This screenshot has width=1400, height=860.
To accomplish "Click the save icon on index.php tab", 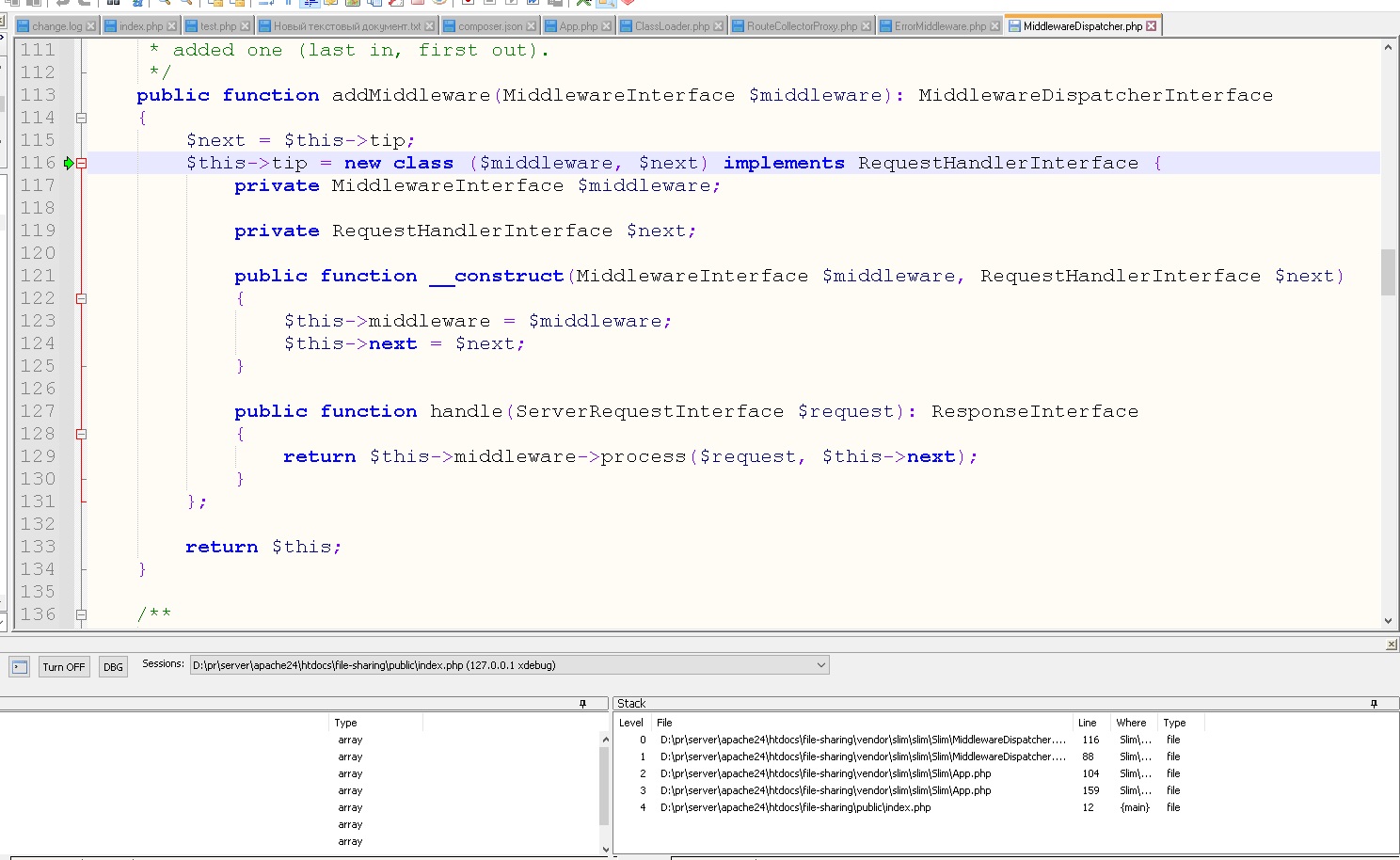I will pos(111,26).
